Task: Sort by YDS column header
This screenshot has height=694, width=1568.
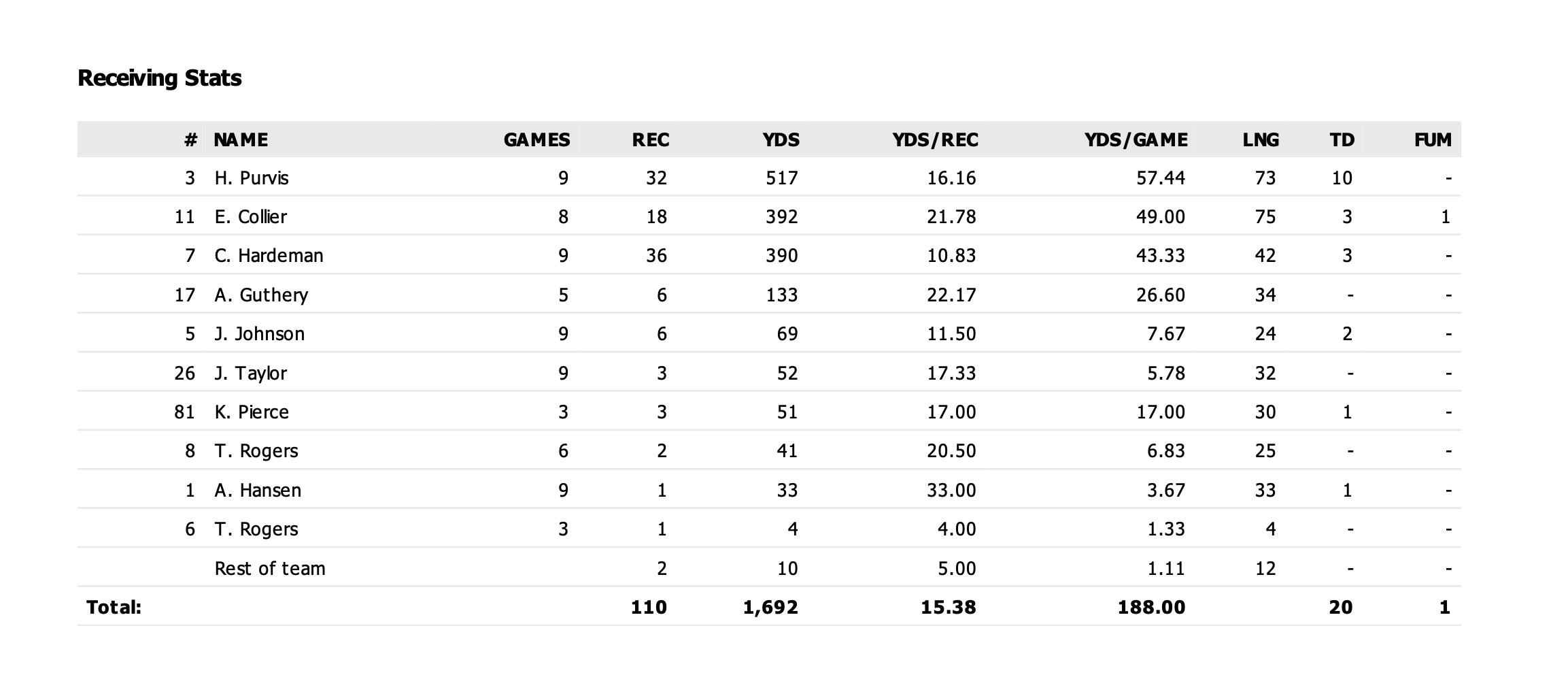Action: 781,140
